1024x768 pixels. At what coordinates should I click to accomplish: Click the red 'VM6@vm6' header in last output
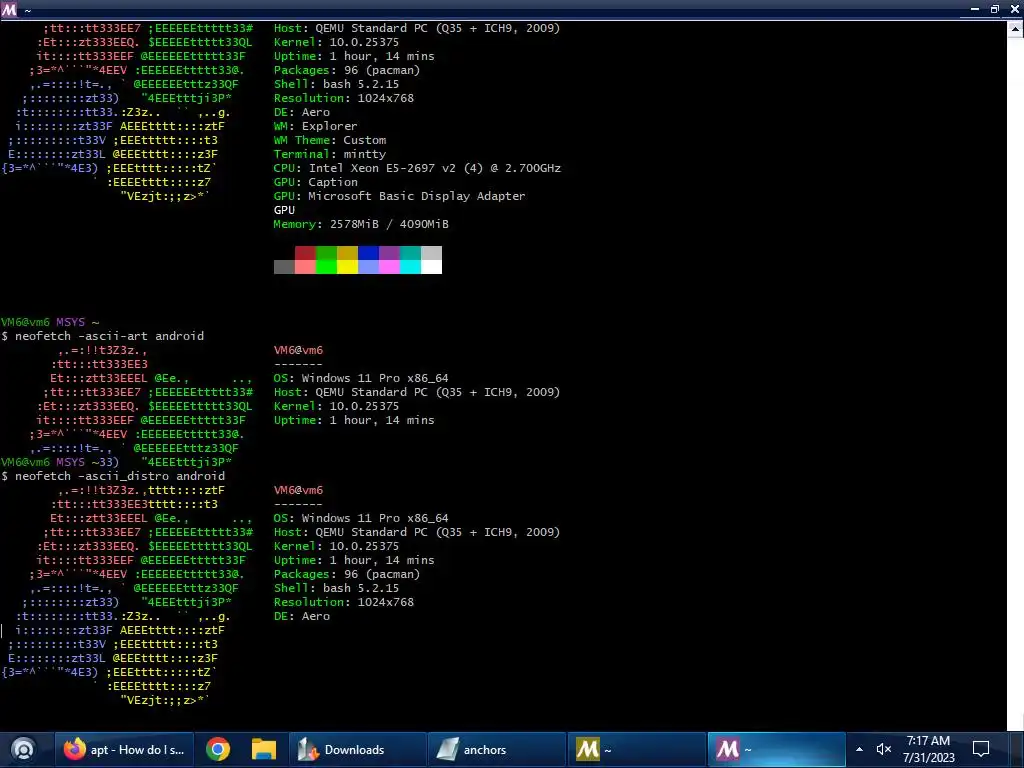(298, 490)
